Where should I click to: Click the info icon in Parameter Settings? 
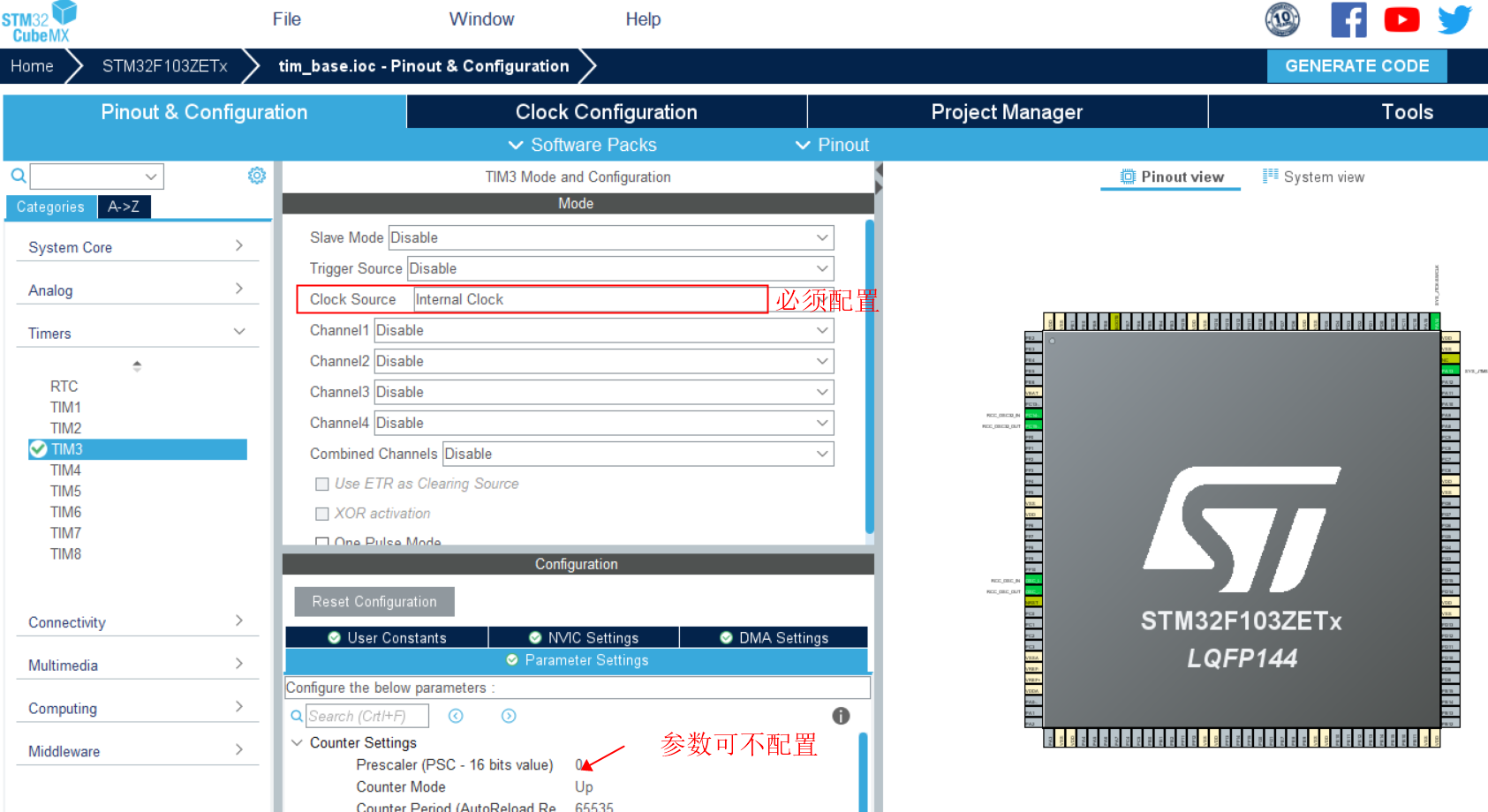840,716
